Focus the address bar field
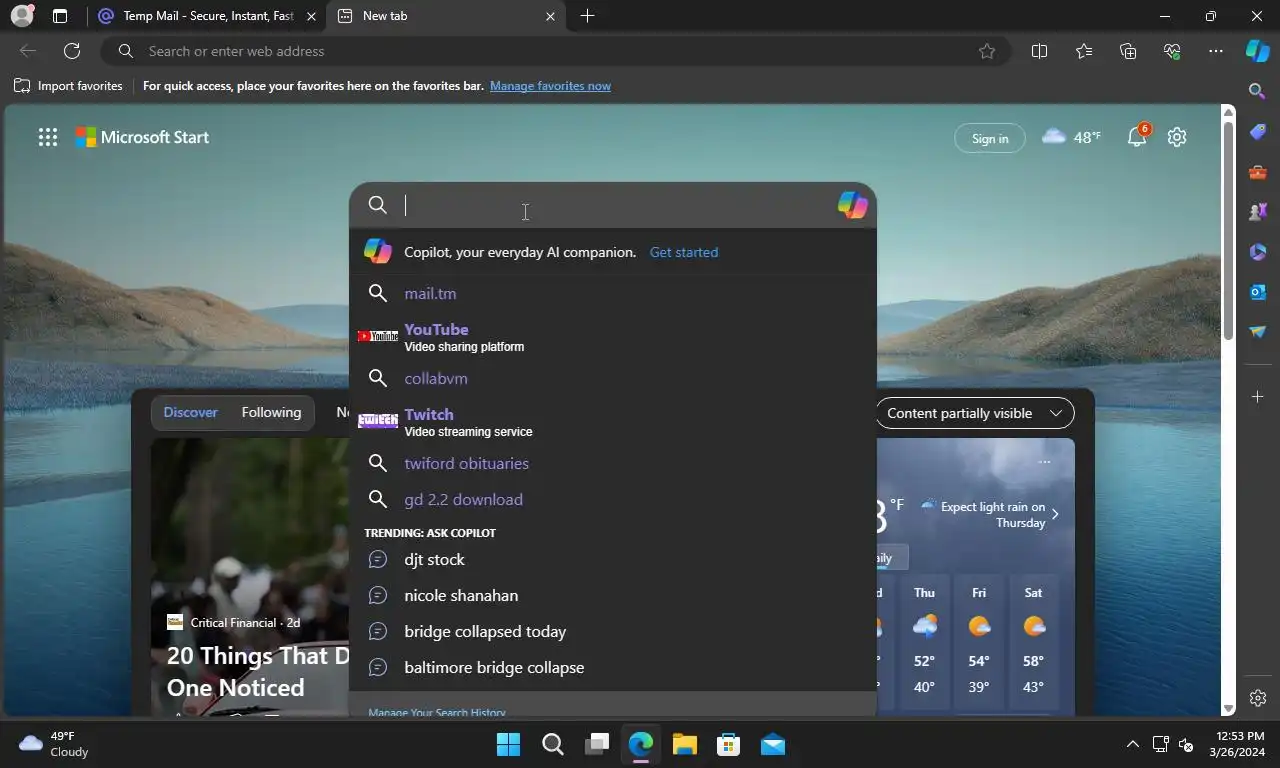The height and width of the screenshot is (768, 1280). click(555, 51)
